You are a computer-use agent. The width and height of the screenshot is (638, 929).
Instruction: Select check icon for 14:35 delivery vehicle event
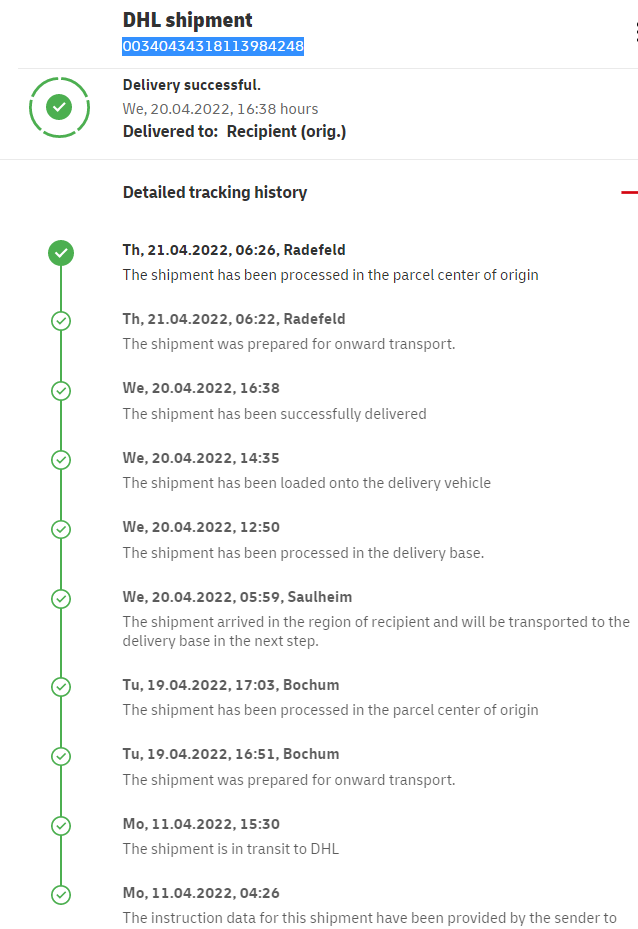(61, 460)
